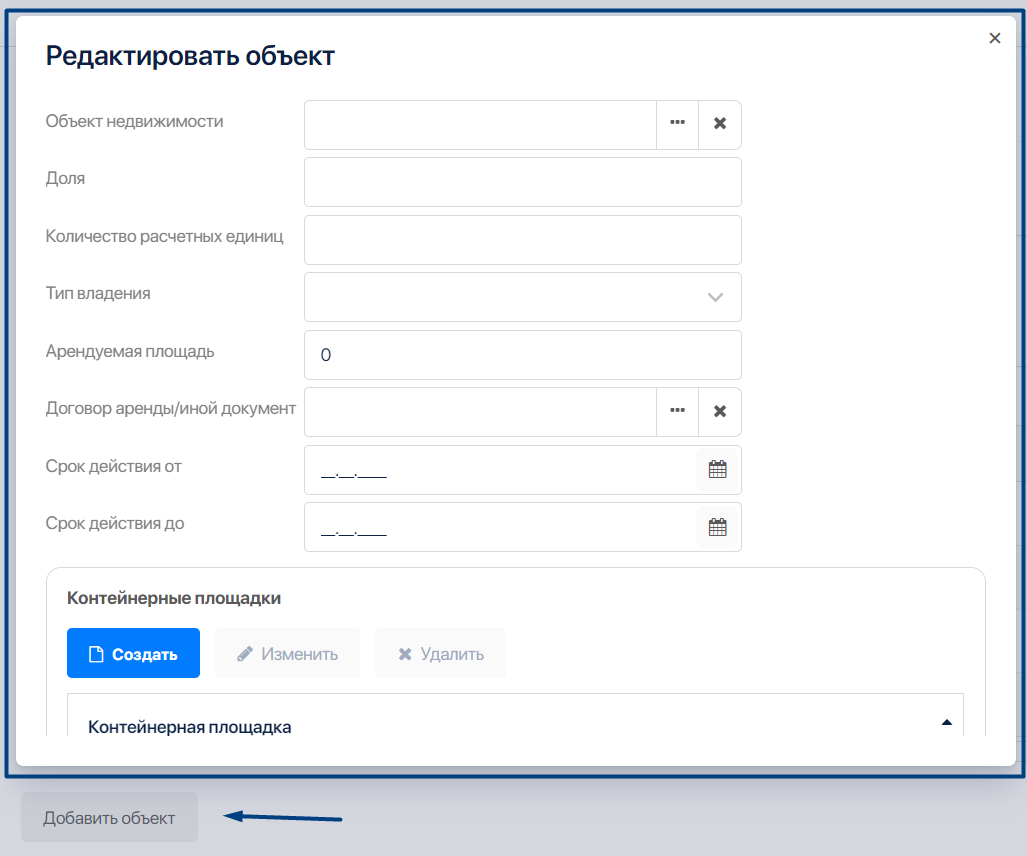Click the Срок действия от date input

point(500,470)
